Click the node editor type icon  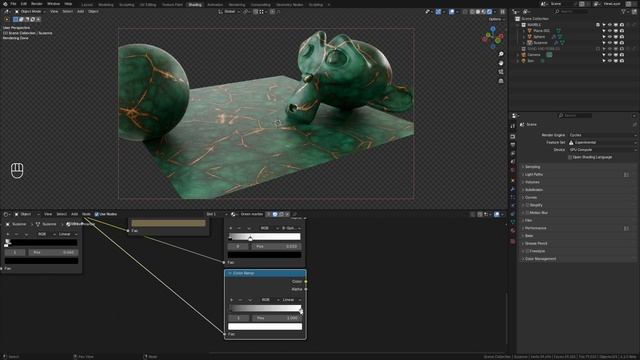(x=6, y=214)
